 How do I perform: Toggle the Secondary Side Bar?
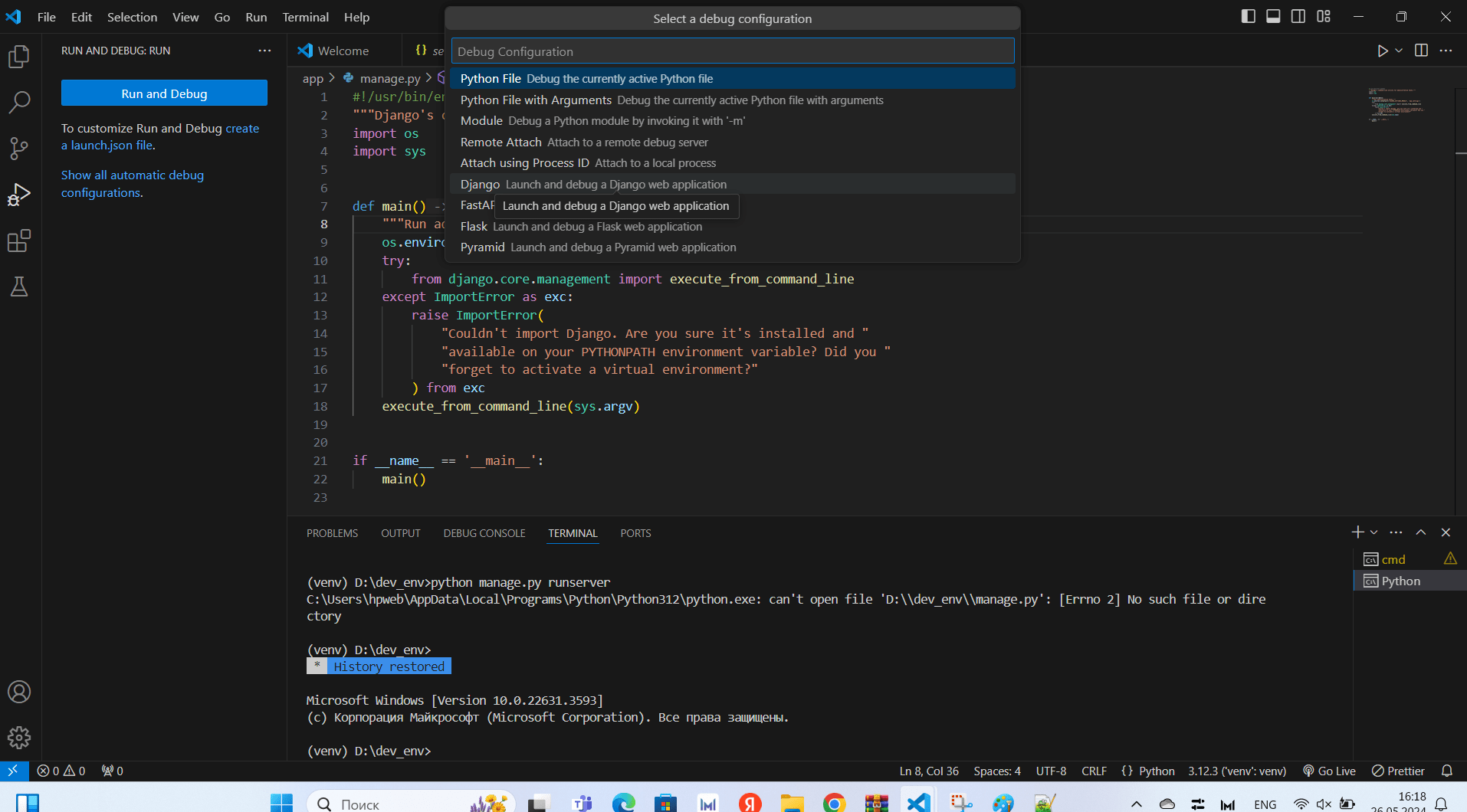point(1298,16)
